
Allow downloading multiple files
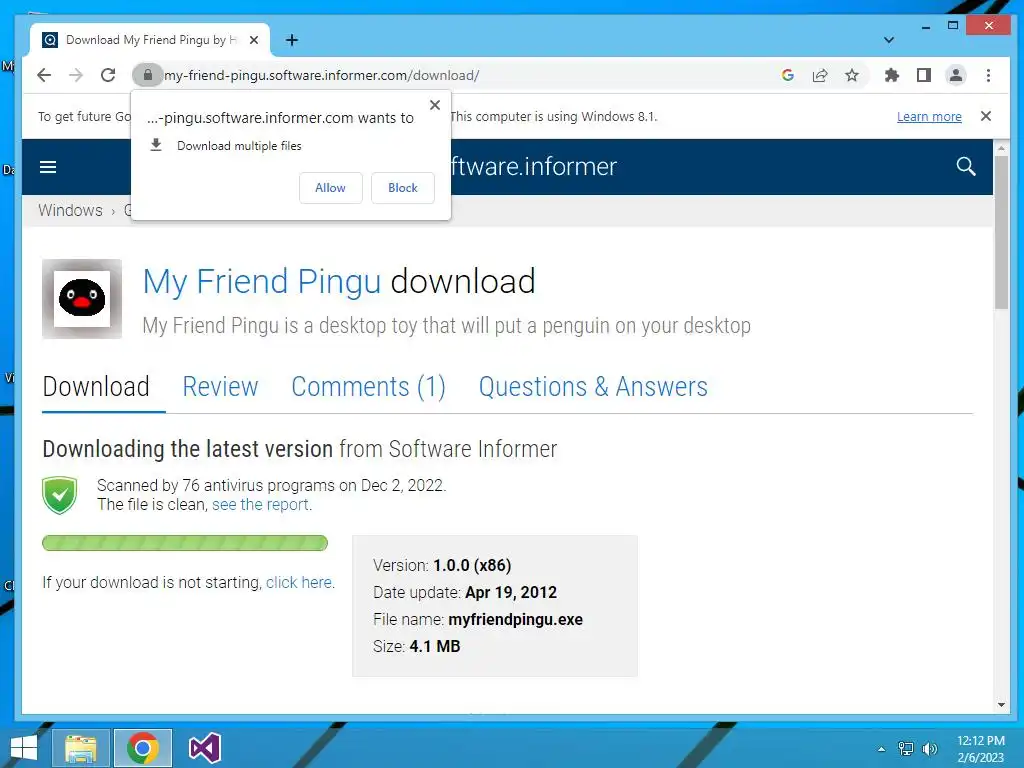[x=330, y=188]
